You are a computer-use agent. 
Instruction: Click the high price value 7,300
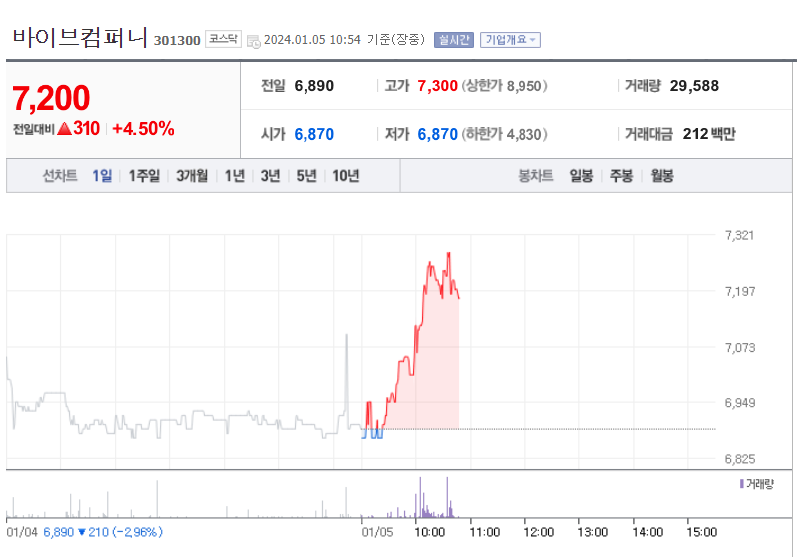click(437, 86)
